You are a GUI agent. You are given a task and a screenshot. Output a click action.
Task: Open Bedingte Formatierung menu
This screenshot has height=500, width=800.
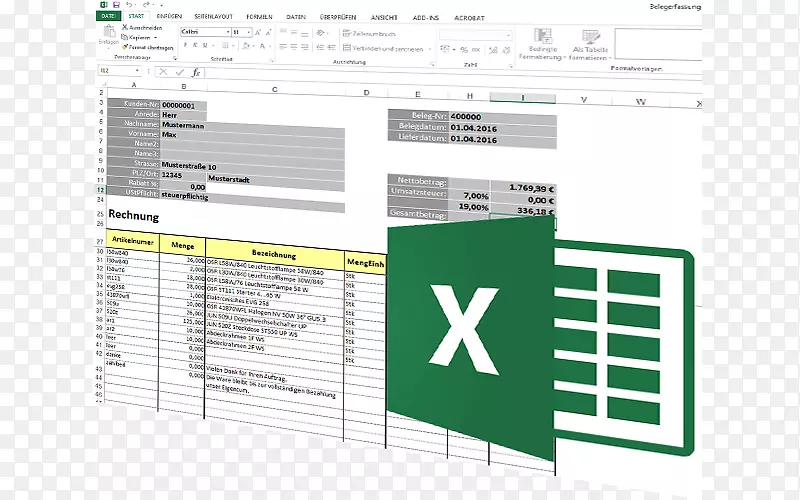(x=542, y=44)
